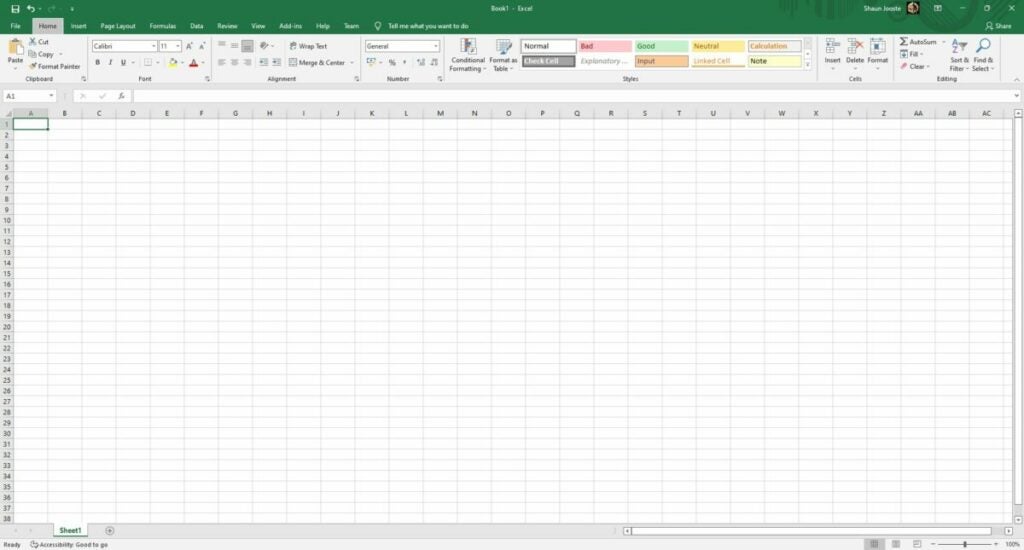Image resolution: width=1024 pixels, height=550 pixels.
Task: Click Increase Decimal icon
Action: pyautogui.click(x=421, y=63)
